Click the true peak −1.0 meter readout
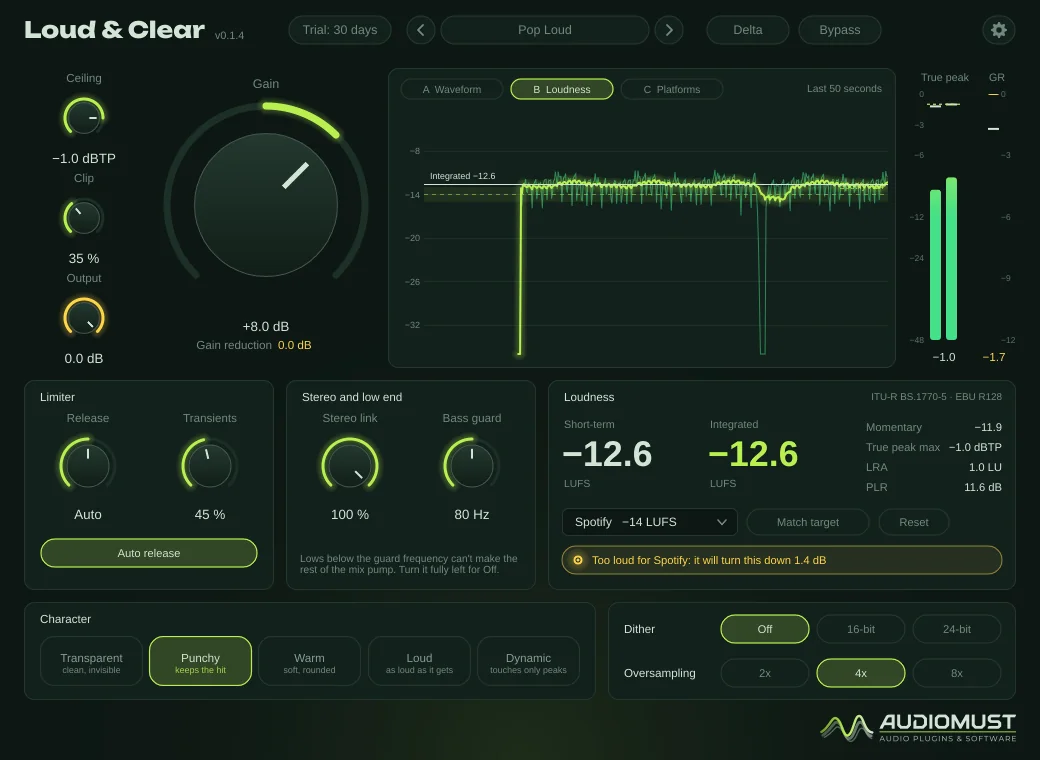 (x=943, y=357)
